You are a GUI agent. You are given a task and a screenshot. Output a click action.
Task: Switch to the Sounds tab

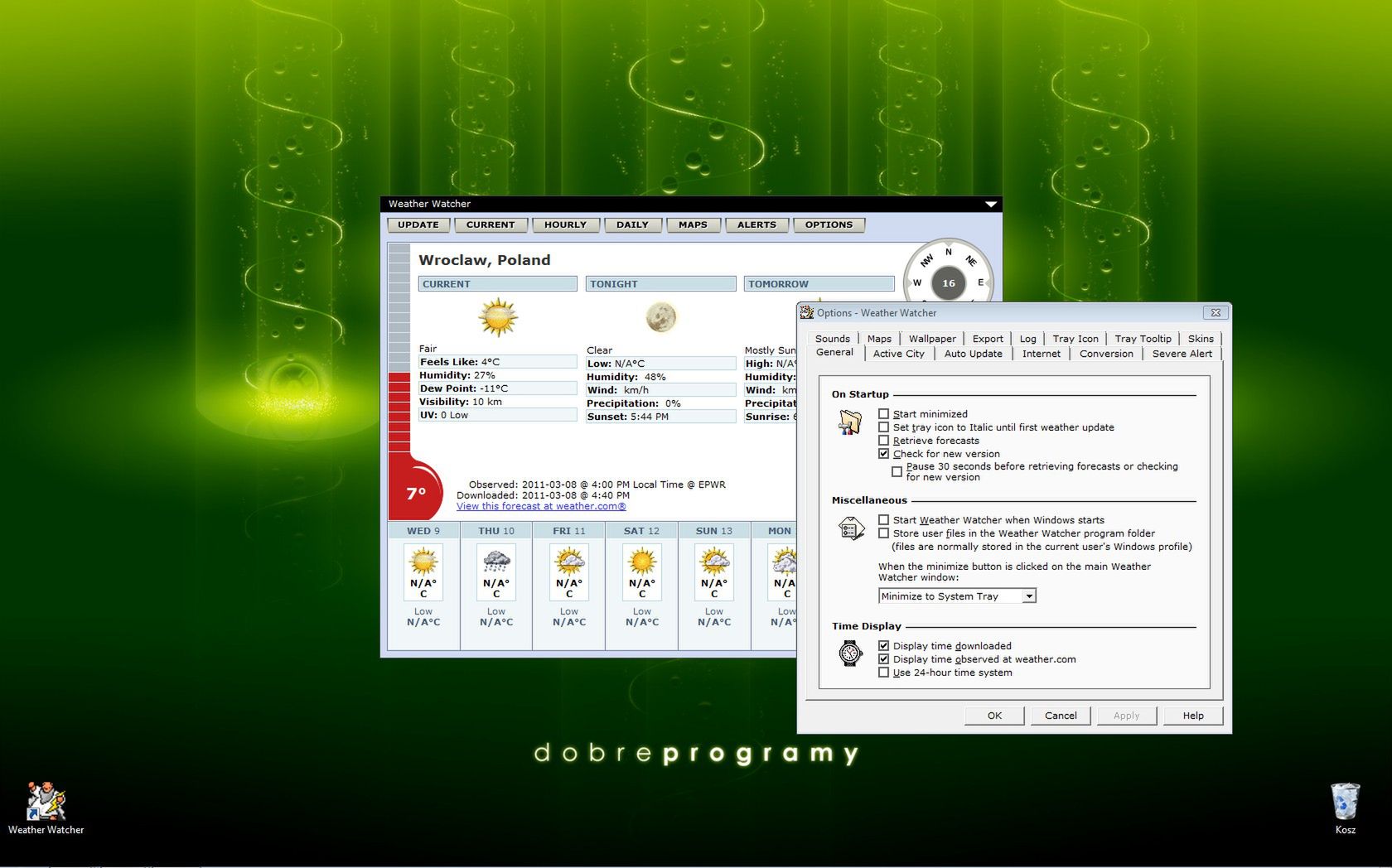pos(832,339)
